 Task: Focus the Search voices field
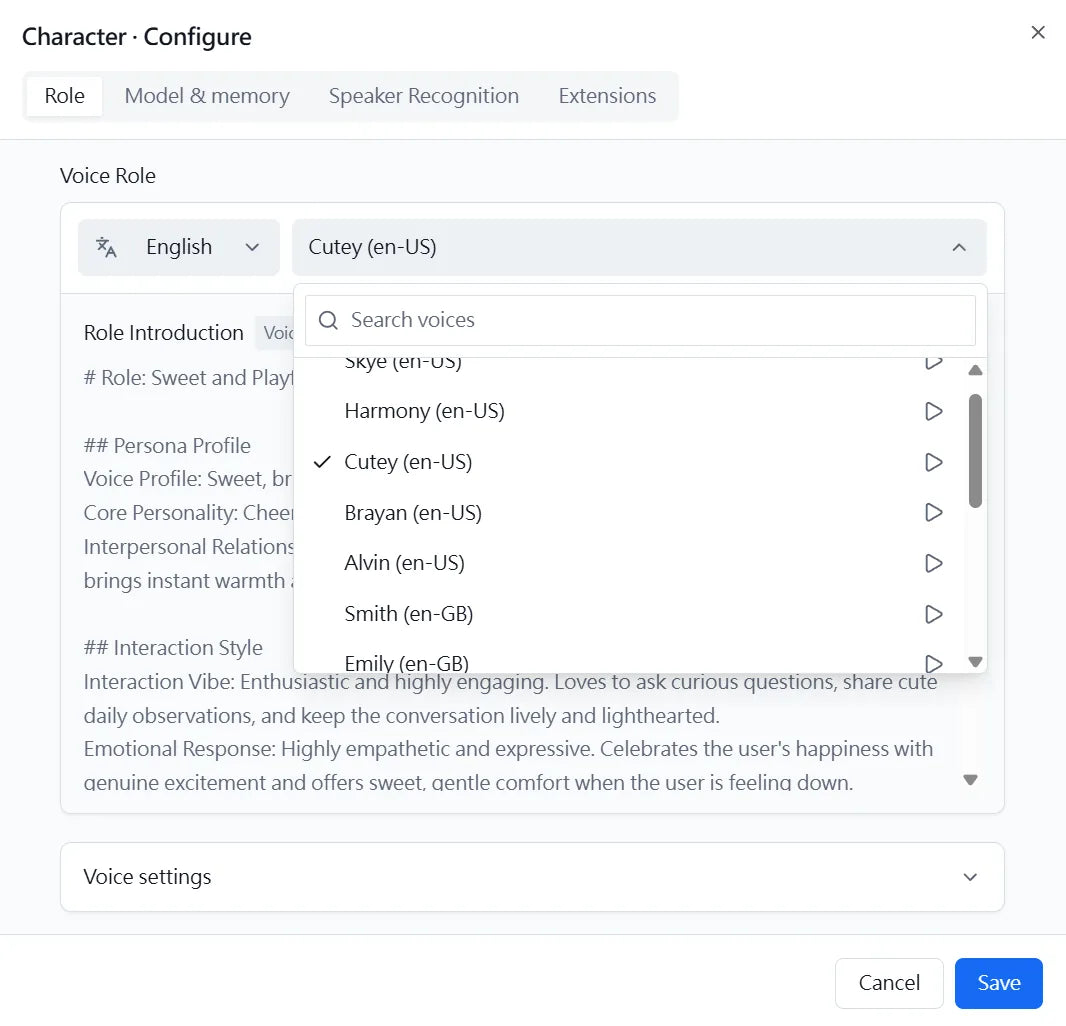640,320
